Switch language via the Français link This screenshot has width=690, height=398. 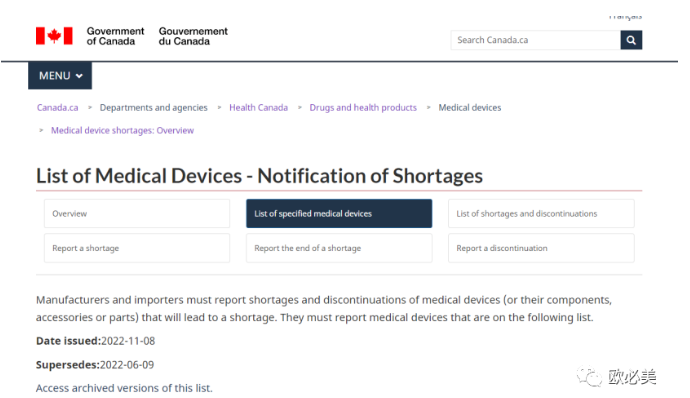point(625,17)
